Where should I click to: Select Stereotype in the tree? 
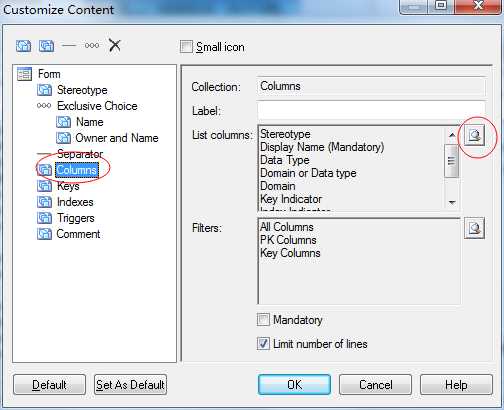point(82,90)
